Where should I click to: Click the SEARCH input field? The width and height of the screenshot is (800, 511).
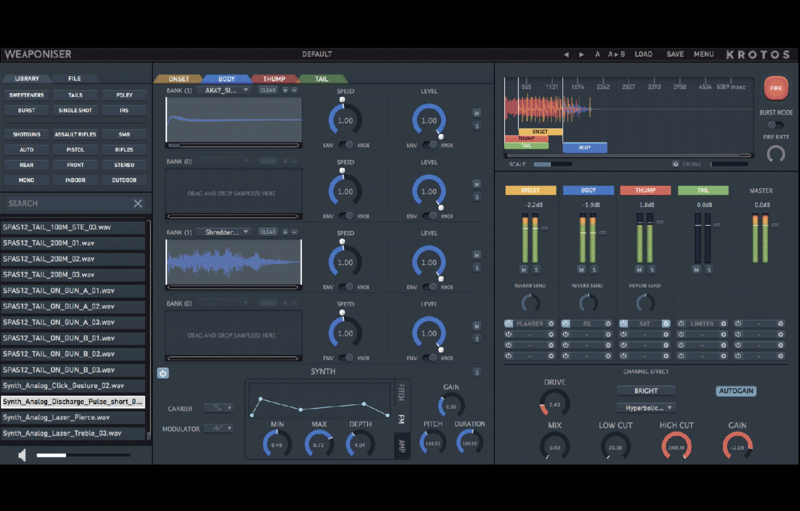point(69,203)
